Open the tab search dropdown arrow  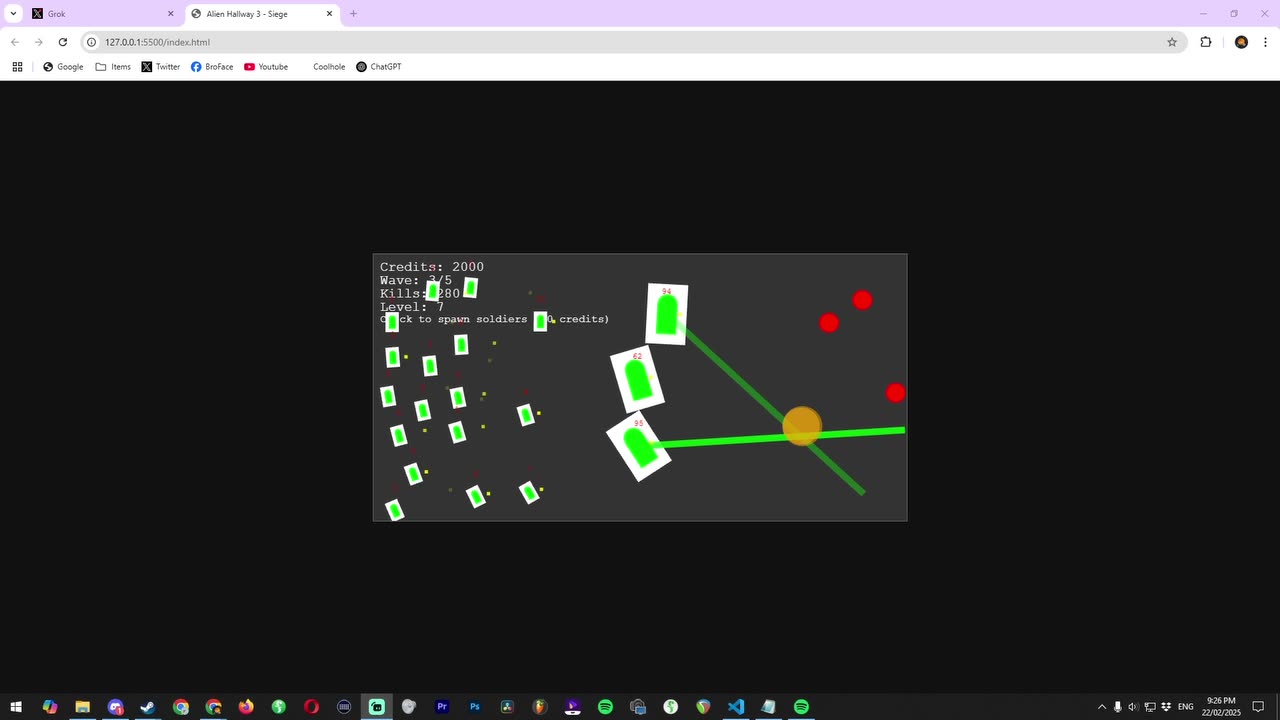point(13,14)
